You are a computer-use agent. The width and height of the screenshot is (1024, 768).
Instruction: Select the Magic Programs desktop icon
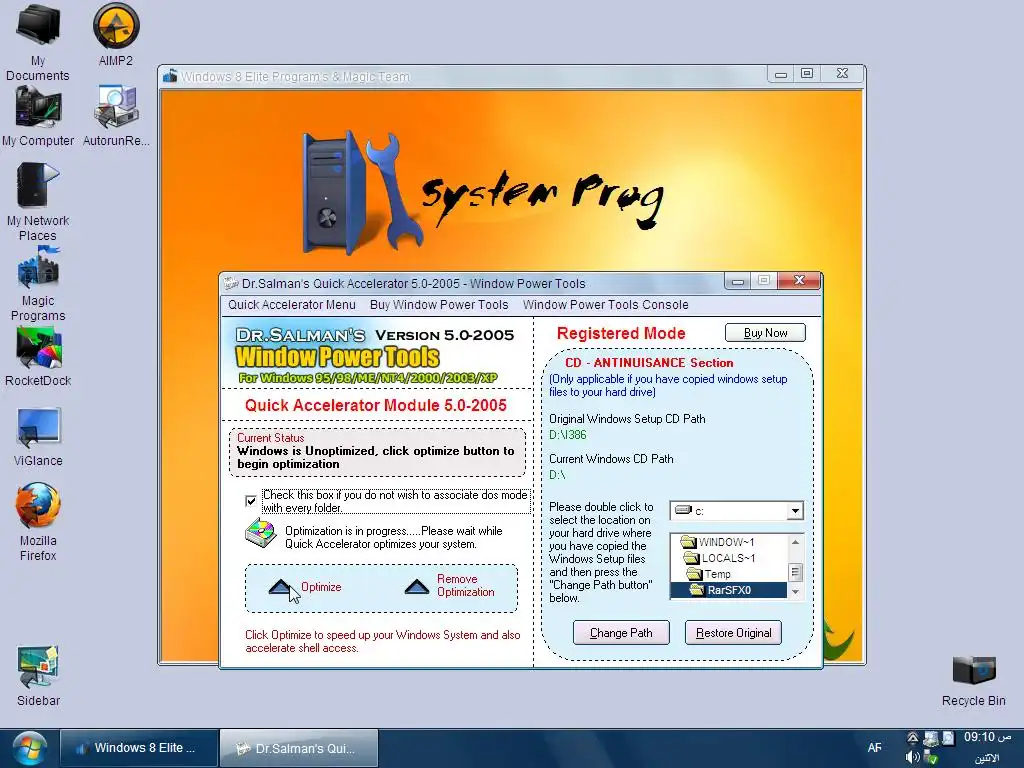(x=38, y=283)
